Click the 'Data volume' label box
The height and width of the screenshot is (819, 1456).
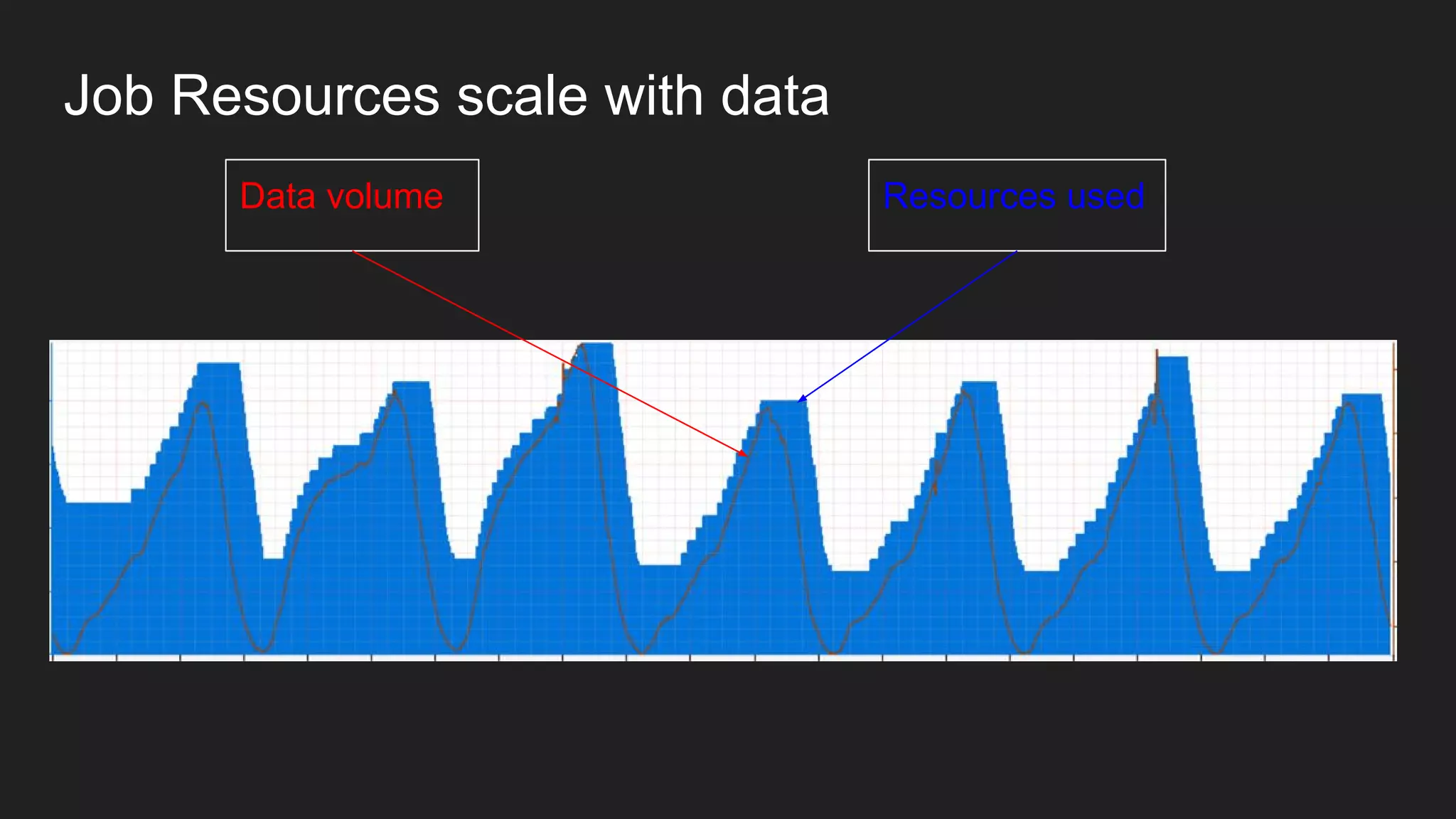[352, 205]
